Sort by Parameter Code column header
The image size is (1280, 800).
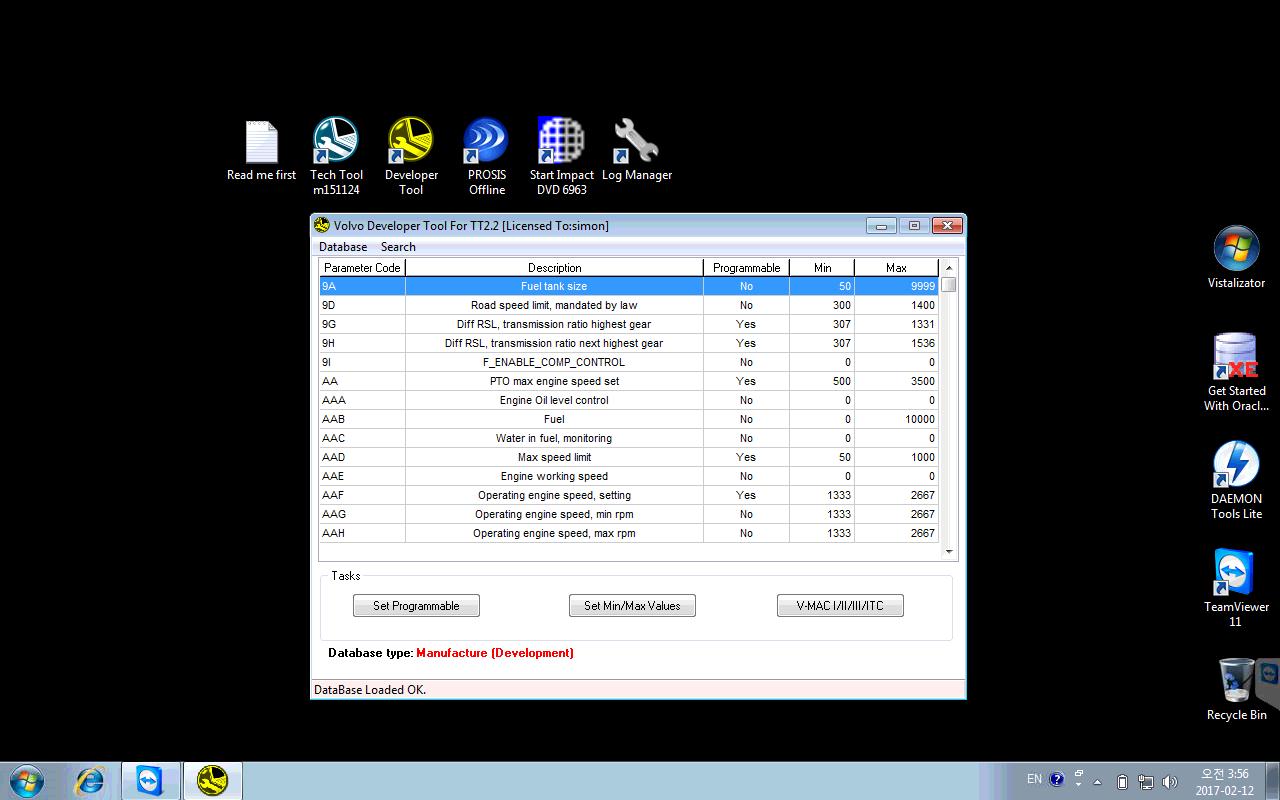point(362,268)
